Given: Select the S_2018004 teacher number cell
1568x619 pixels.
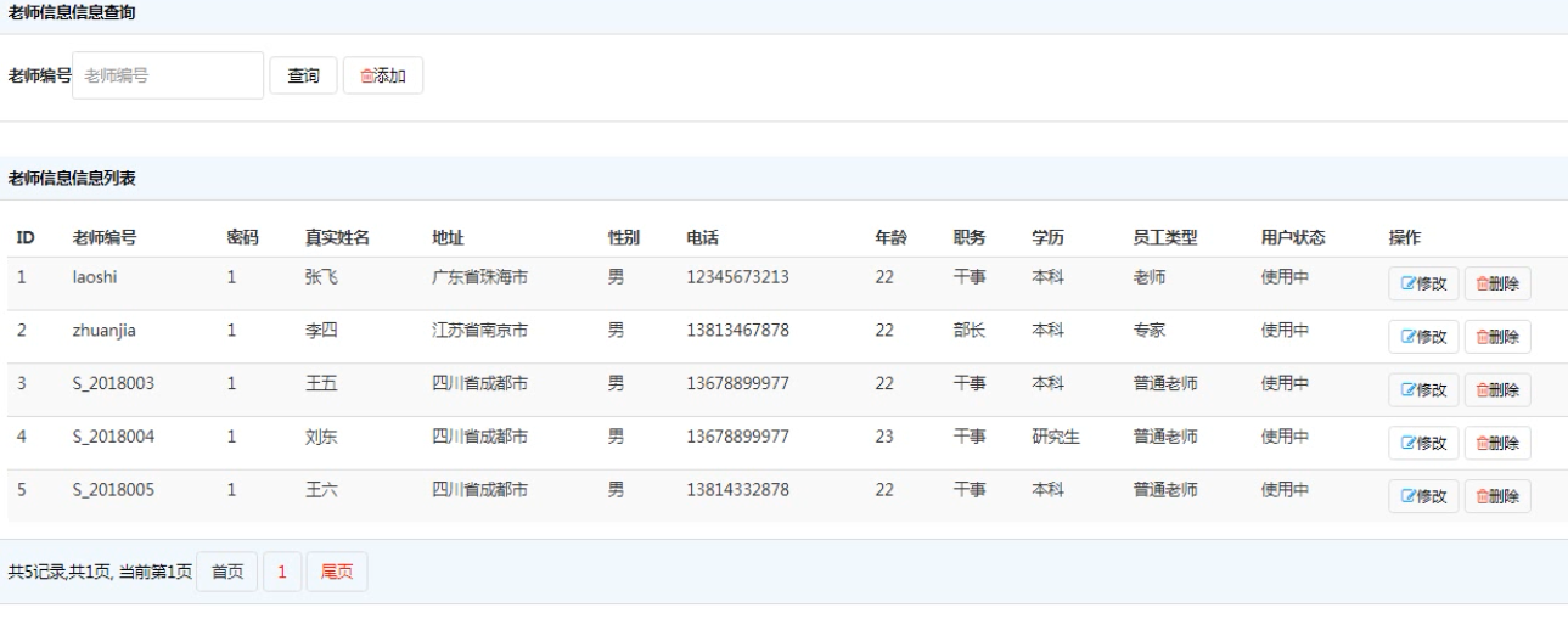Looking at the screenshot, I should tap(113, 437).
